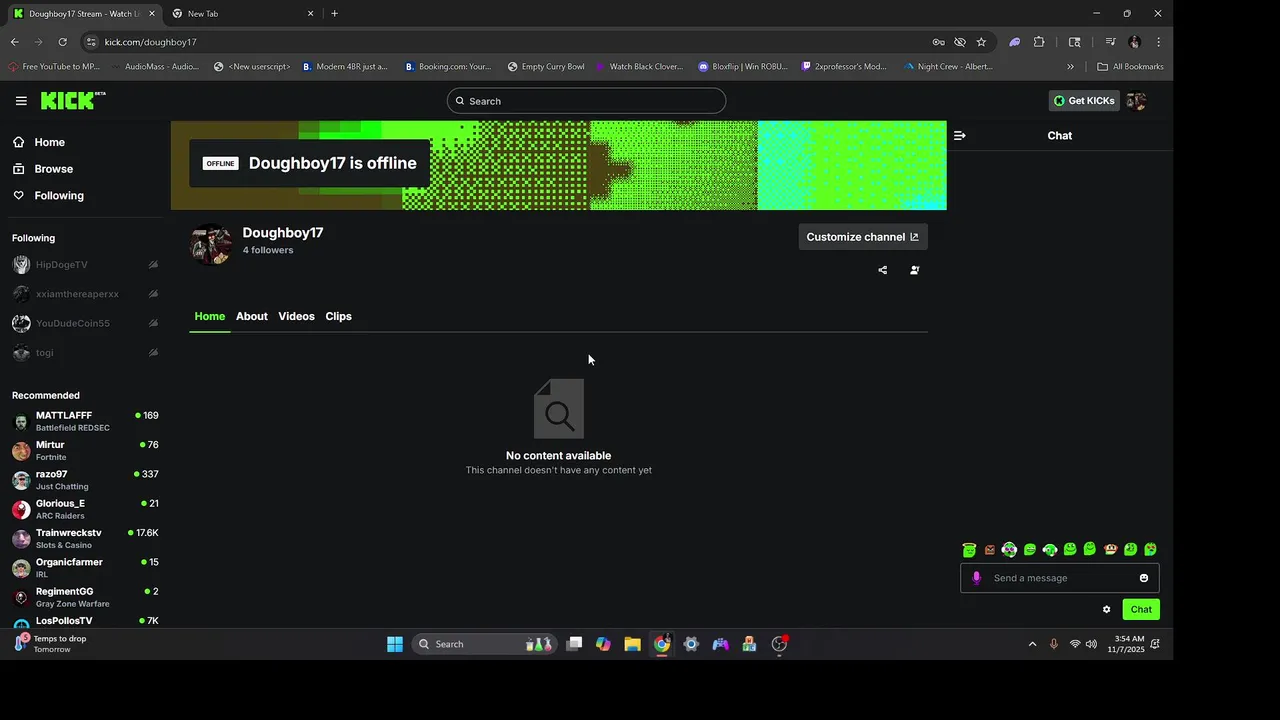Screen dimensions: 1280x720
Task: Open the emoji picker in chat box
Action: 1144,578
